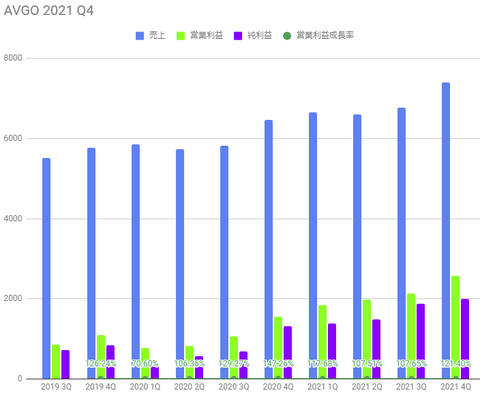Select the blue revenue bar for 2020 1Q
Image resolution: width=480 pixels, height=395 pixels.
click(136, 262)
